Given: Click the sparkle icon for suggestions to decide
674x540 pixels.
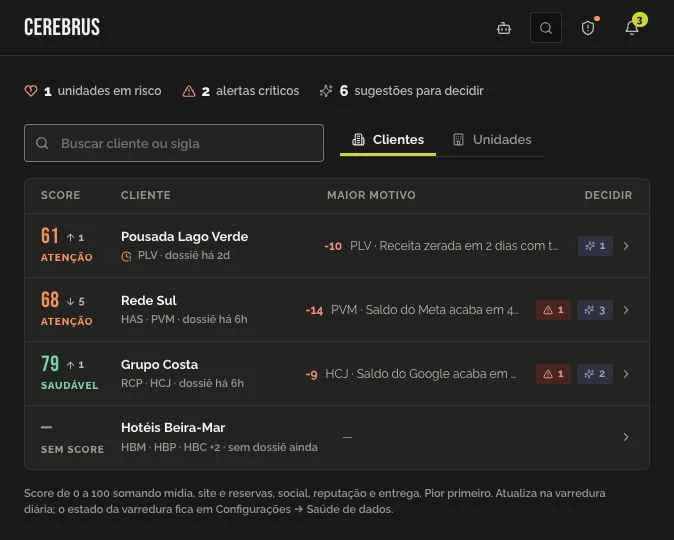Looking at the screenshot, I should pos(326,91).
